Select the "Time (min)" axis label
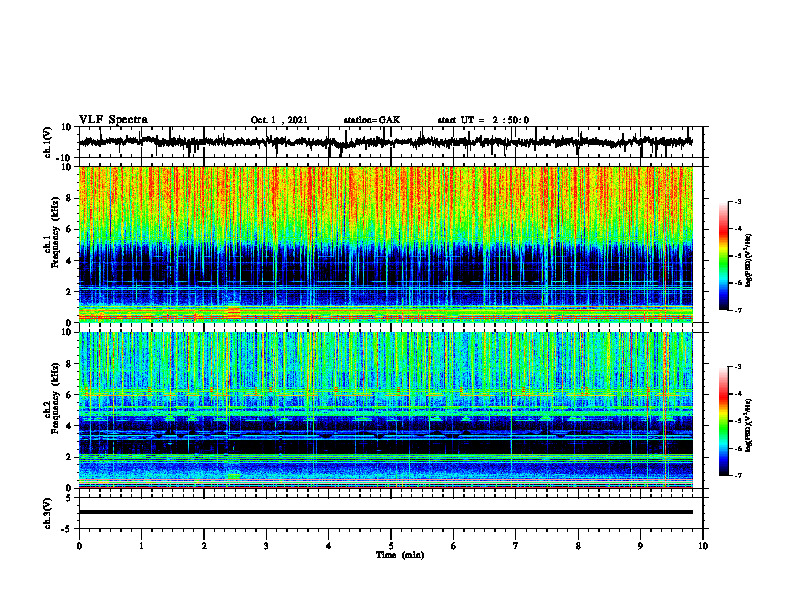 point(400,555)
